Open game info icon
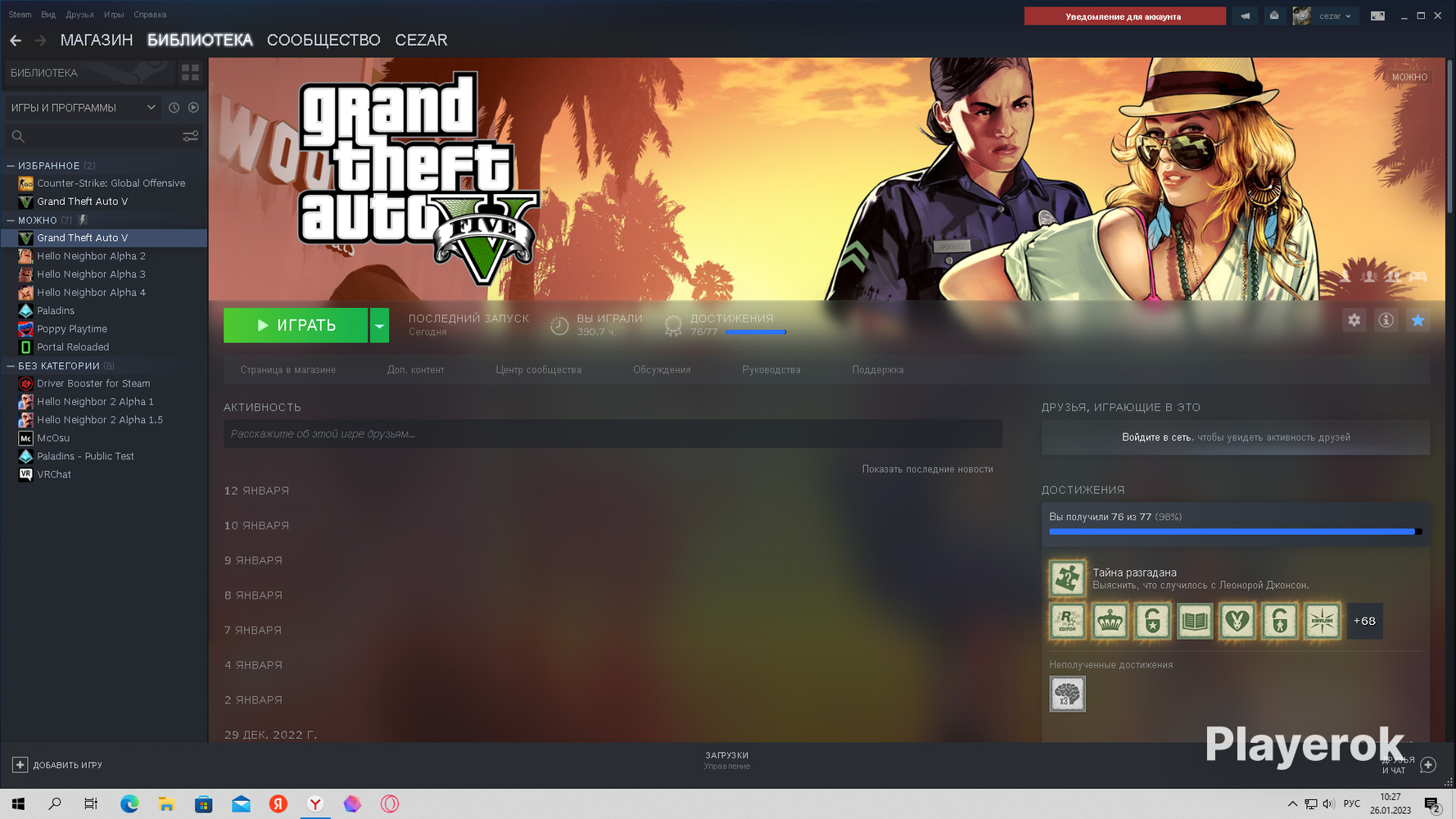The height and width of the screenshot is (819, 1456). pyautogui.click(x=1386, y=320)
